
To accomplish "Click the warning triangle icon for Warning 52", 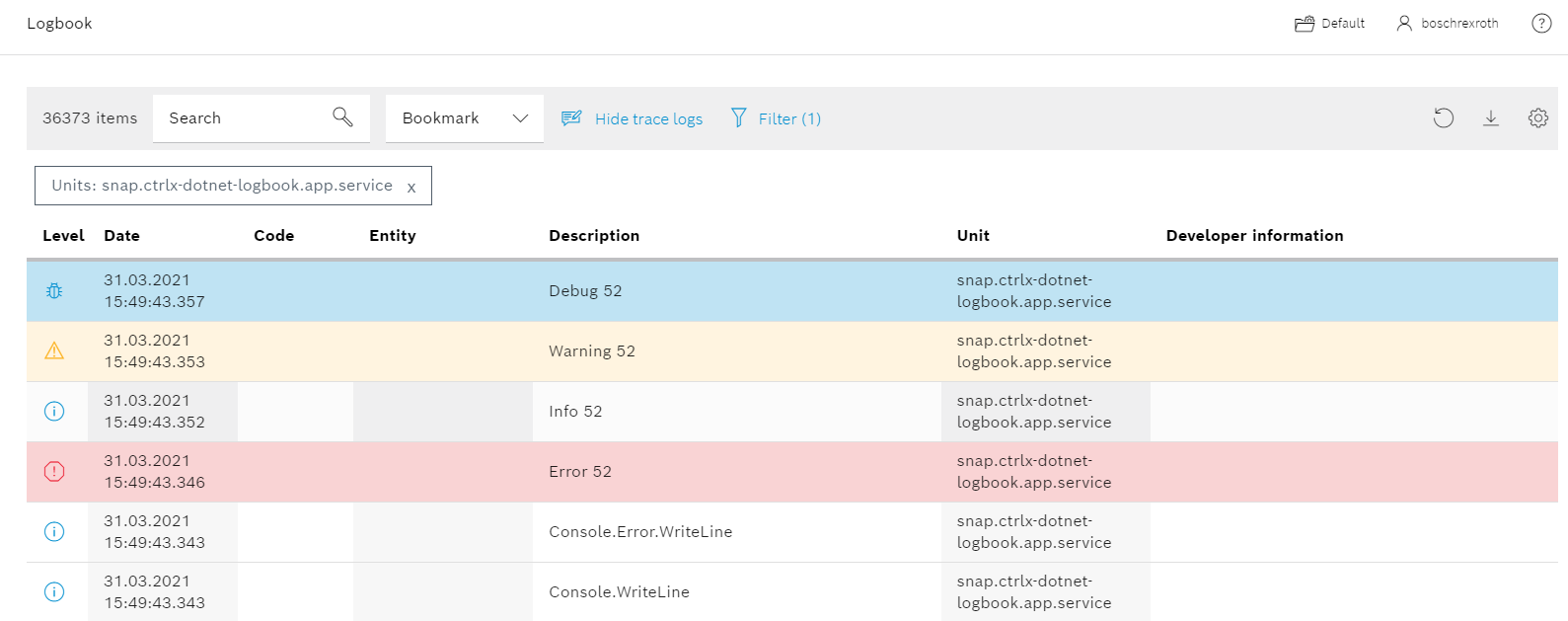I will pyautogui.click(x=54, y=351).
